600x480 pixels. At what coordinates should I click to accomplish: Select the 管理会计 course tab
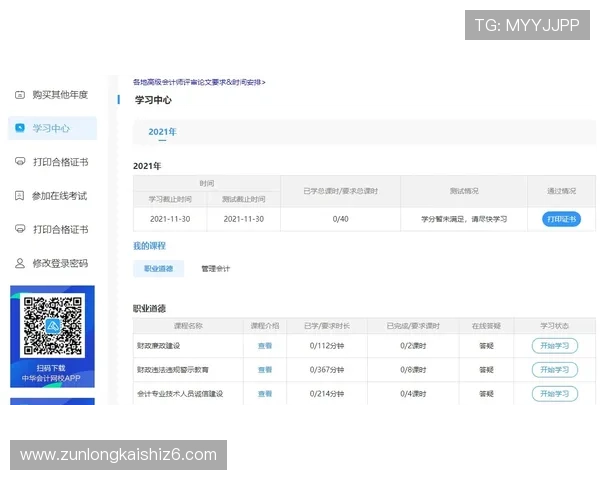(x=215, y=268)
